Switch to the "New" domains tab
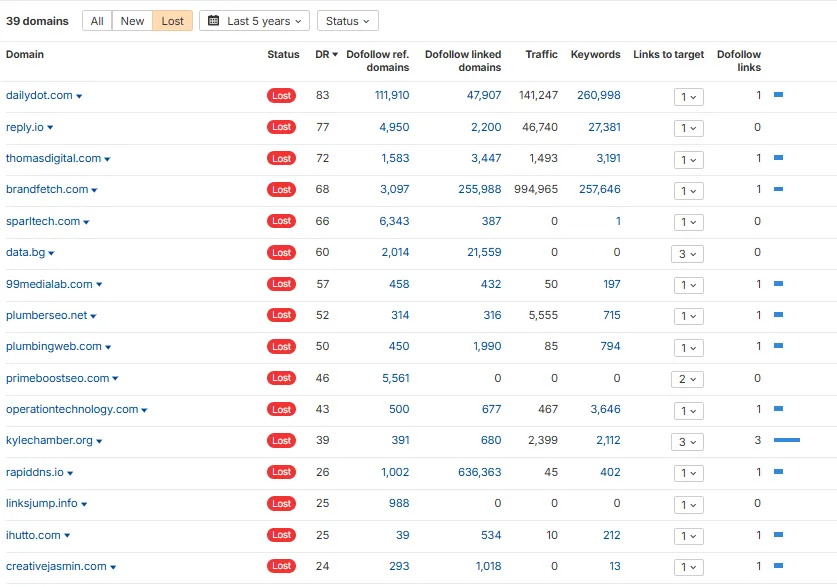 point(131,20)
